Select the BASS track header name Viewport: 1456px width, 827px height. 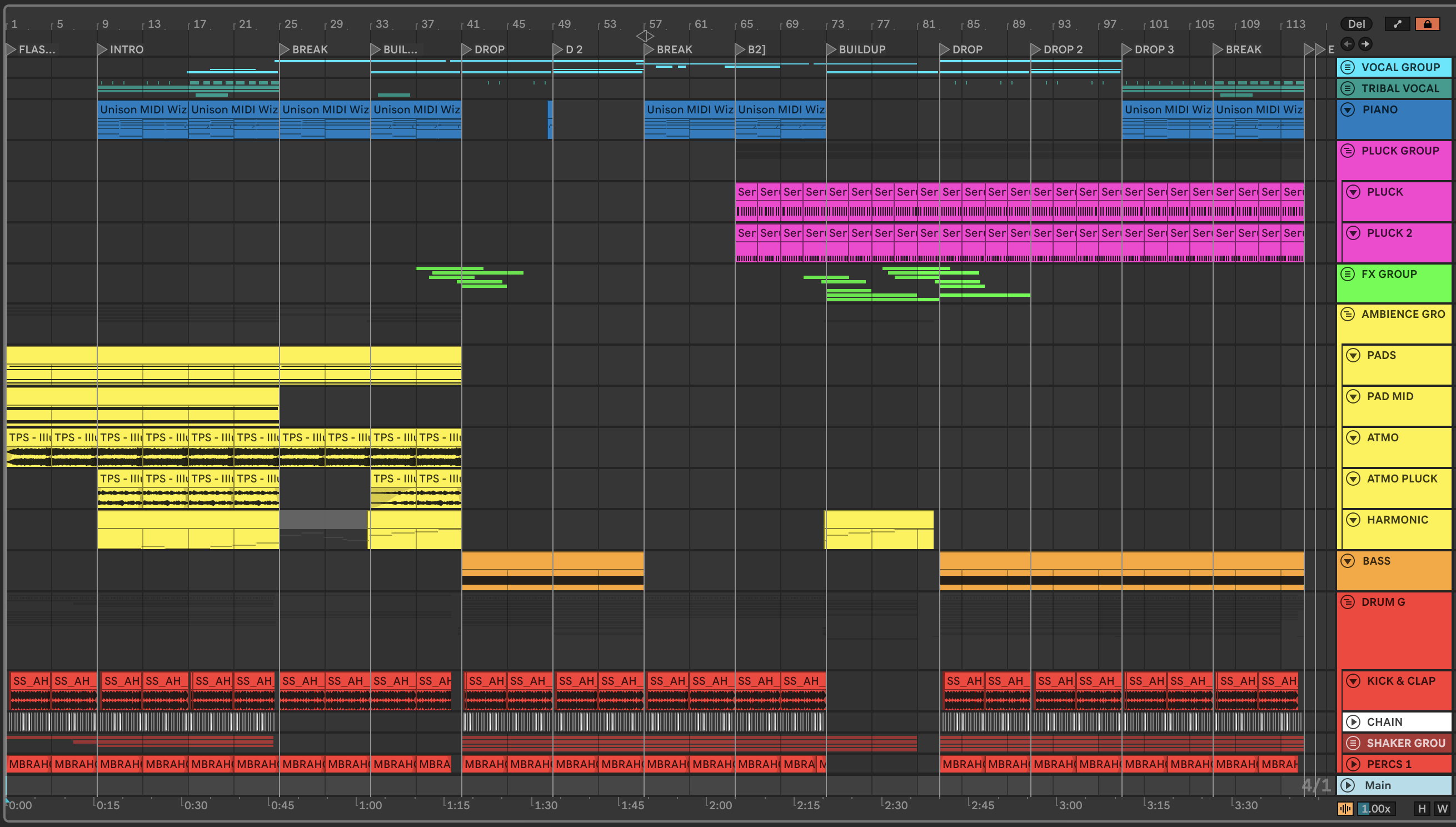coord(1377,561)
